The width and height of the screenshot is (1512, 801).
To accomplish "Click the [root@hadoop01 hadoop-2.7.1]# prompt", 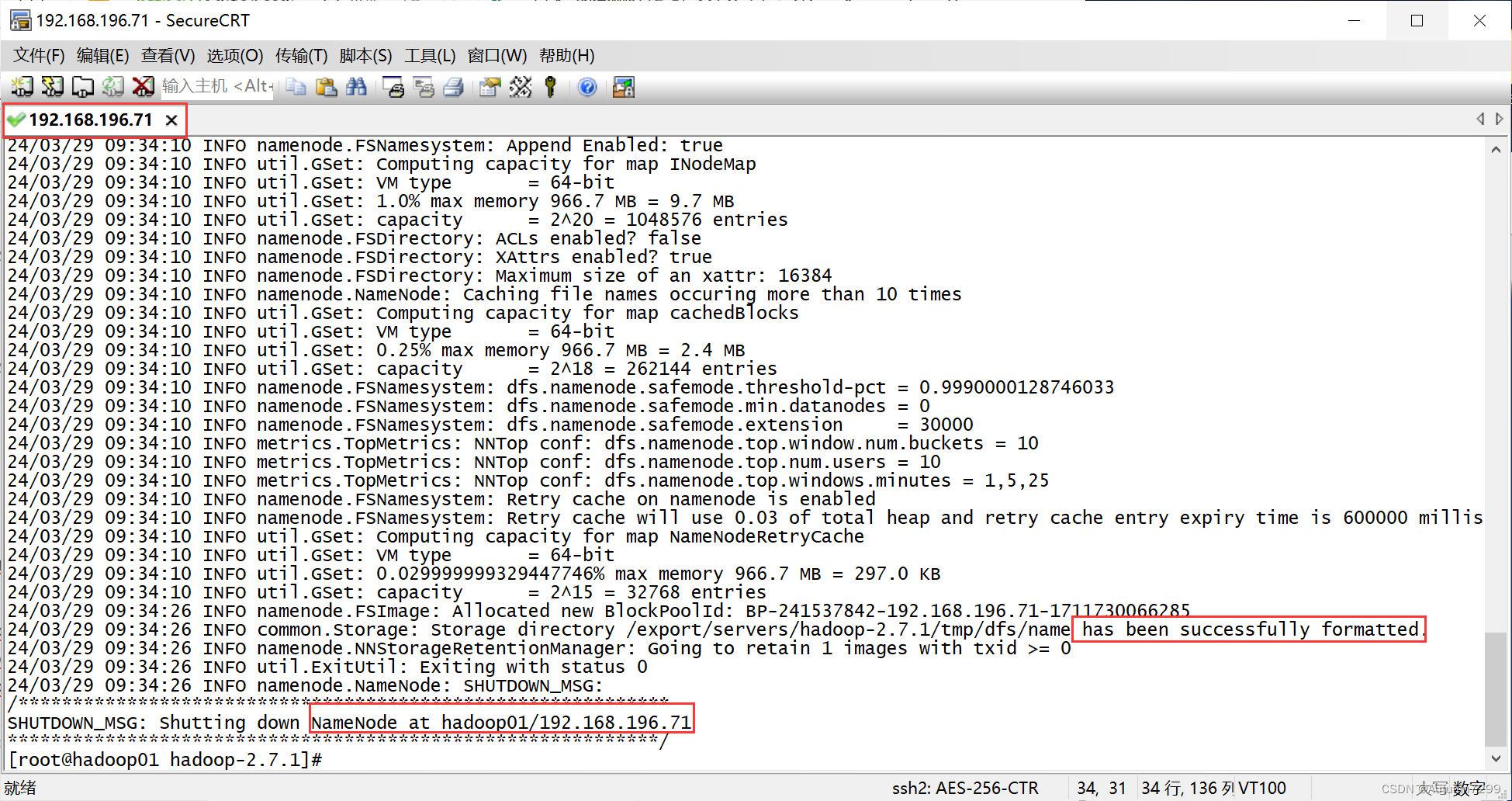I will point(165,760).
